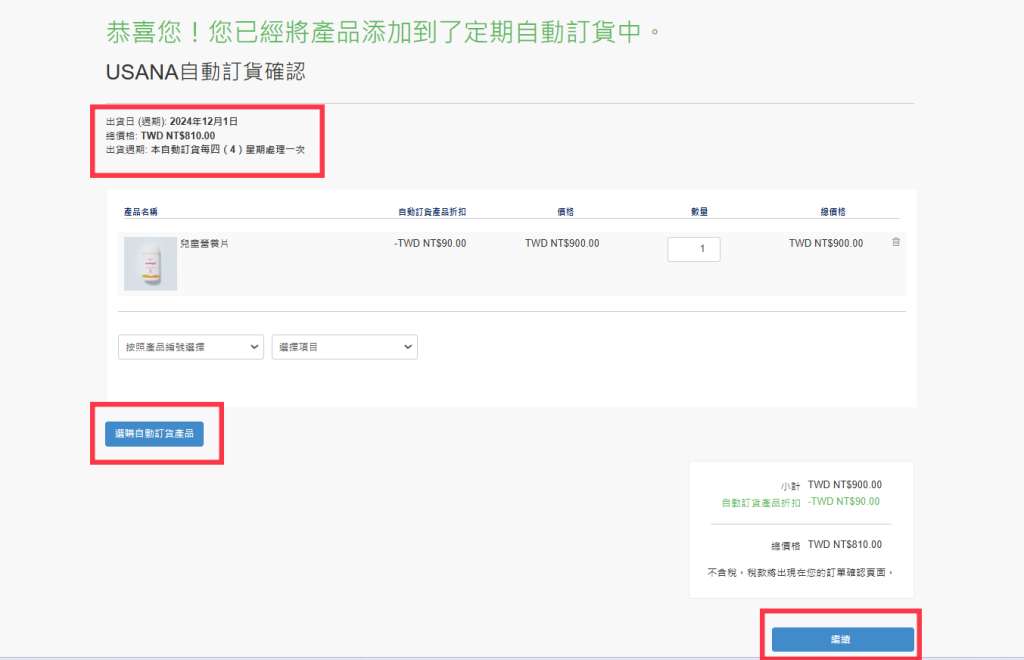Click the 自動訂貨產品折扣 column header
Screen dimensions: 1024x660
tap(431, 212)
